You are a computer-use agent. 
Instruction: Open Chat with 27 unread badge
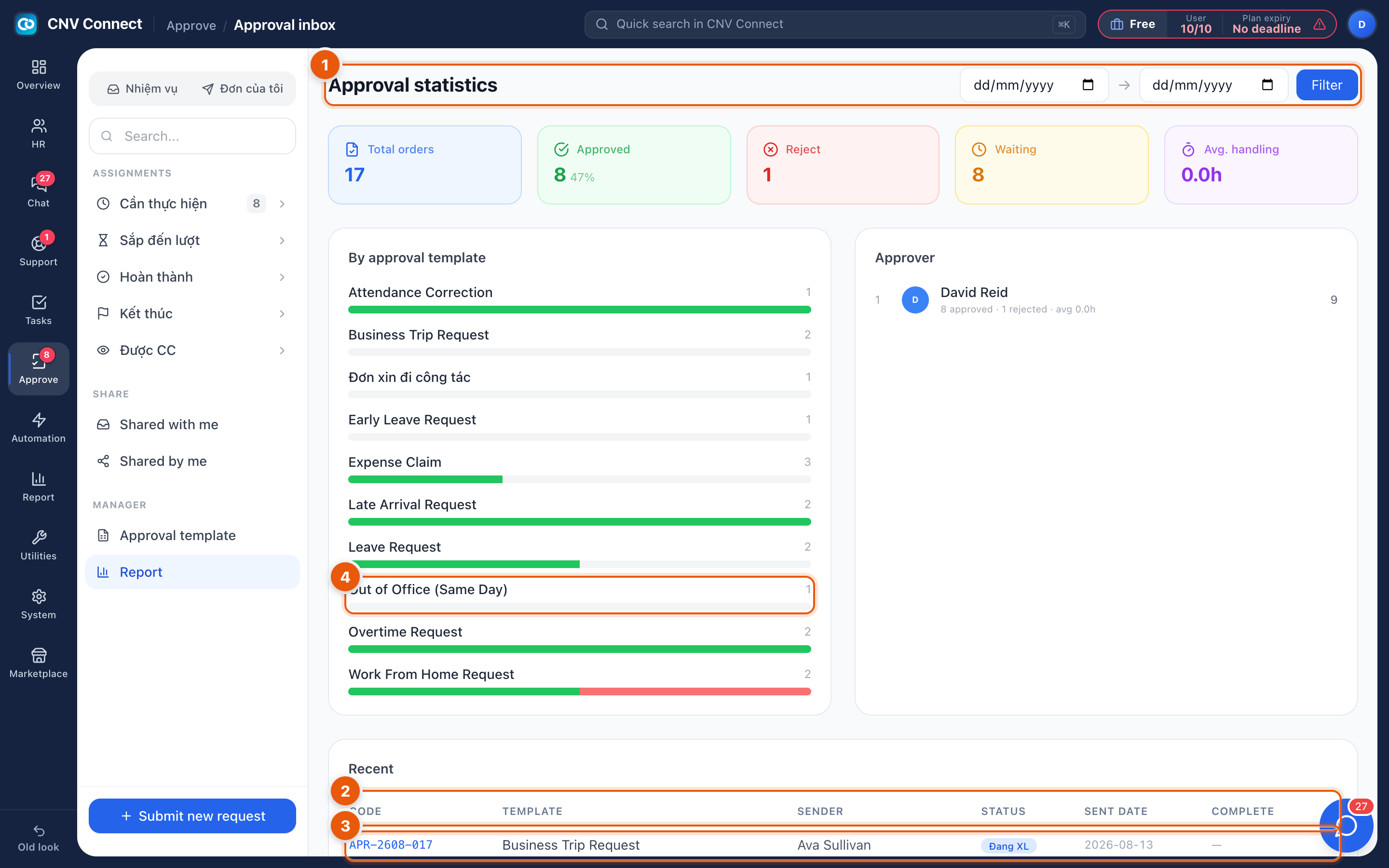coord(39,192)
